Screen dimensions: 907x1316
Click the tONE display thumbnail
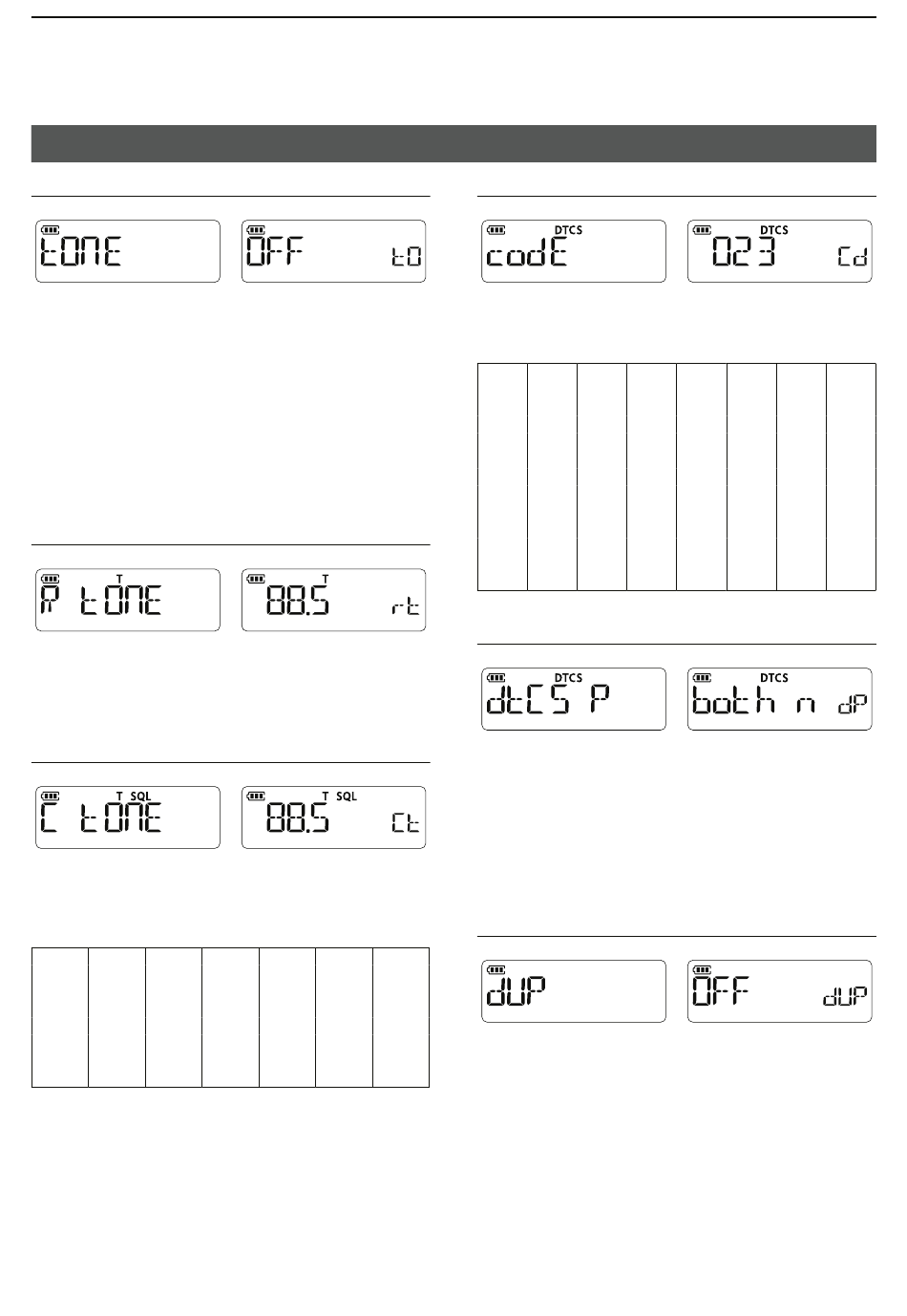coord(128,251)
